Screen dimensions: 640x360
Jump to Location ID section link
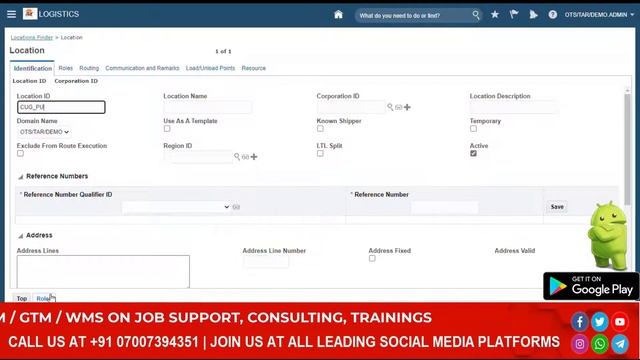[x=29, y=81]
